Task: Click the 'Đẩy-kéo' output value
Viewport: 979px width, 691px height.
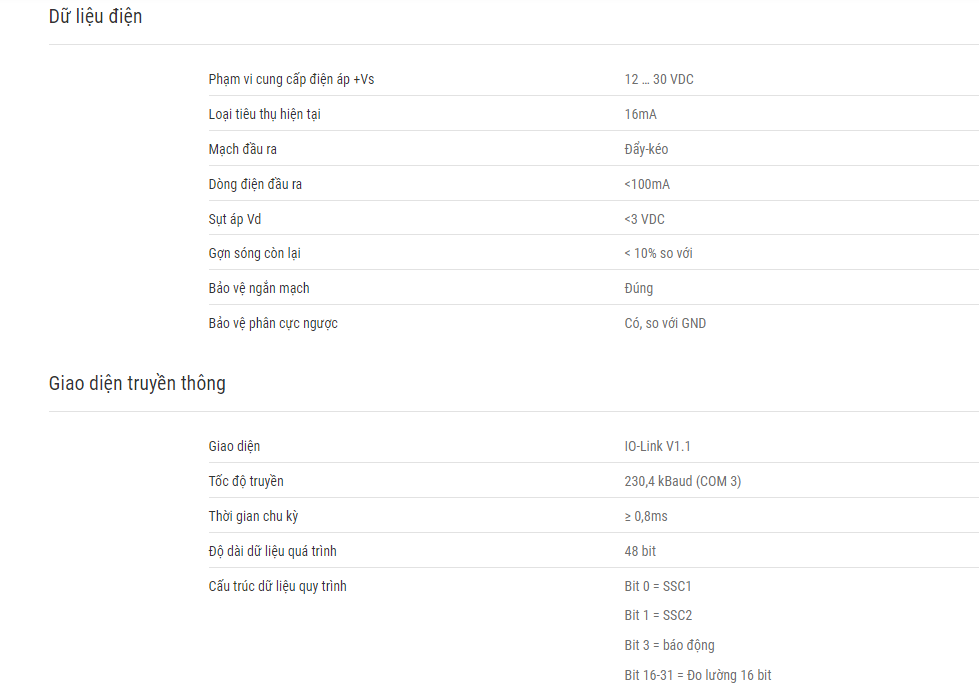Action: click(x=646, y=149)
